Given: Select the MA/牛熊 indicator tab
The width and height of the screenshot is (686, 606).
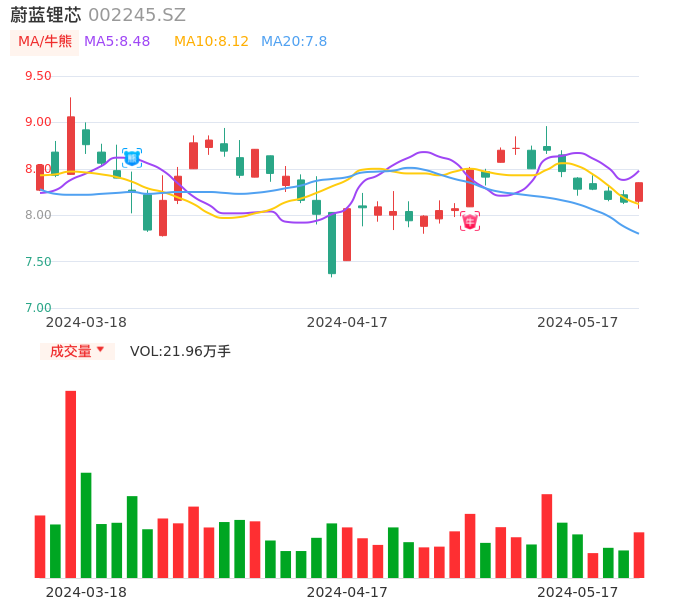Looking at the screenshot, I should tap(45, 42).
